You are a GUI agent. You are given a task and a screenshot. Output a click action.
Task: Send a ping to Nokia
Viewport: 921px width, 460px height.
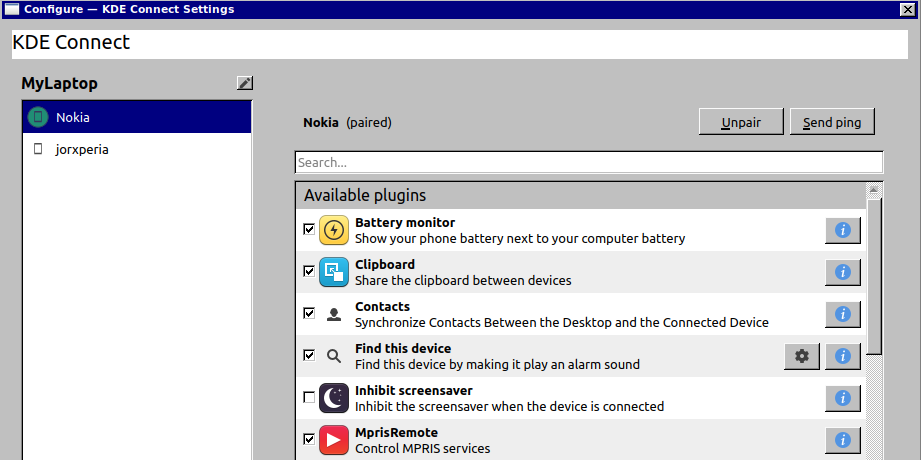[x=832, y=122]
